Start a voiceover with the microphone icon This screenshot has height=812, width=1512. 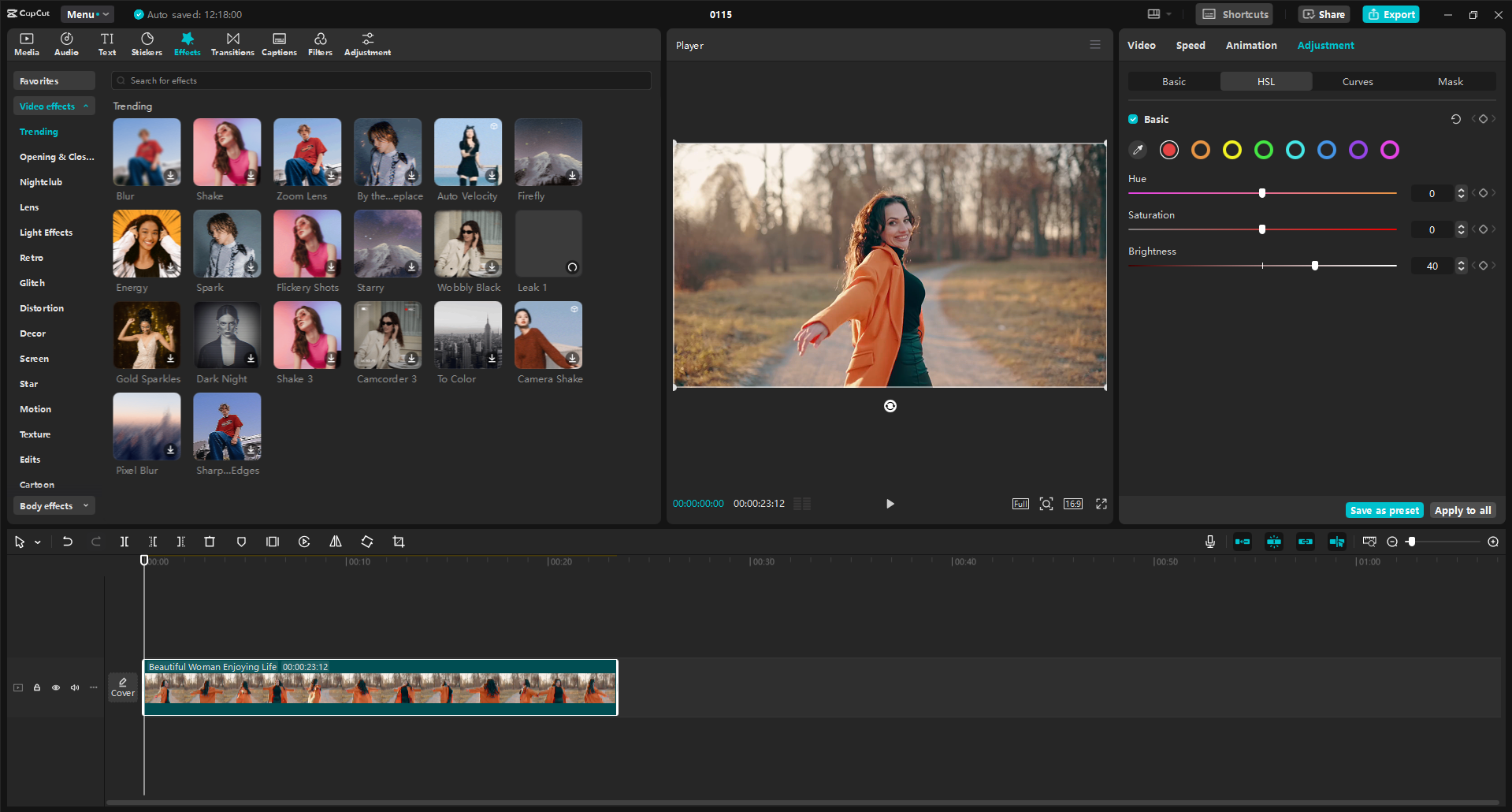(x=1209, y=542)
